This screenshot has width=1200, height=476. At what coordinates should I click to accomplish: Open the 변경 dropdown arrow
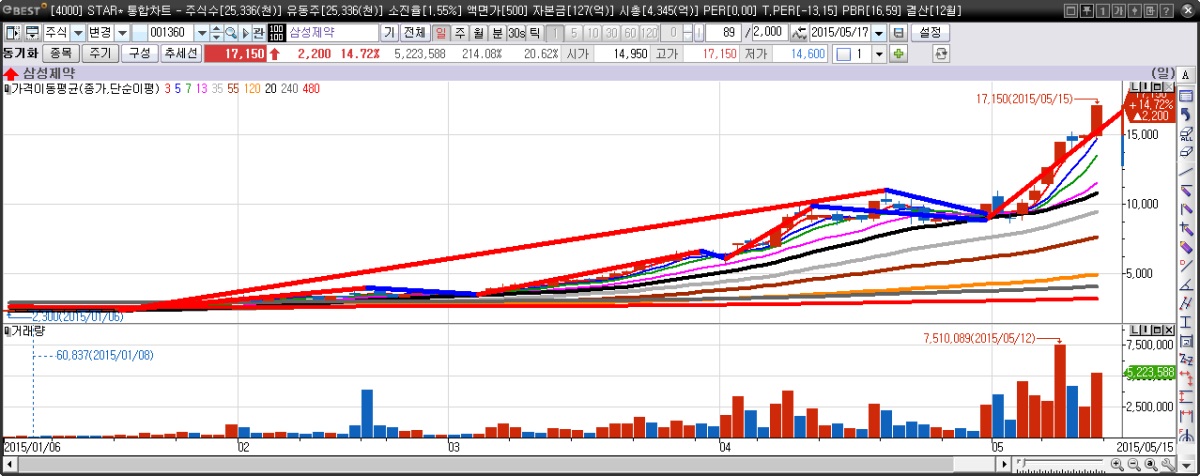(122, 32)
